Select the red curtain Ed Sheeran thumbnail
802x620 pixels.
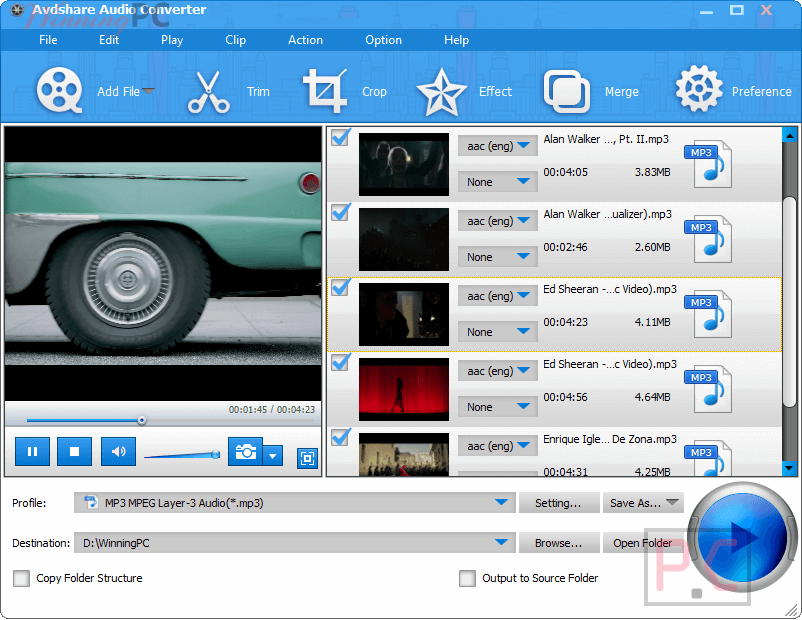(x=404, y=389)
